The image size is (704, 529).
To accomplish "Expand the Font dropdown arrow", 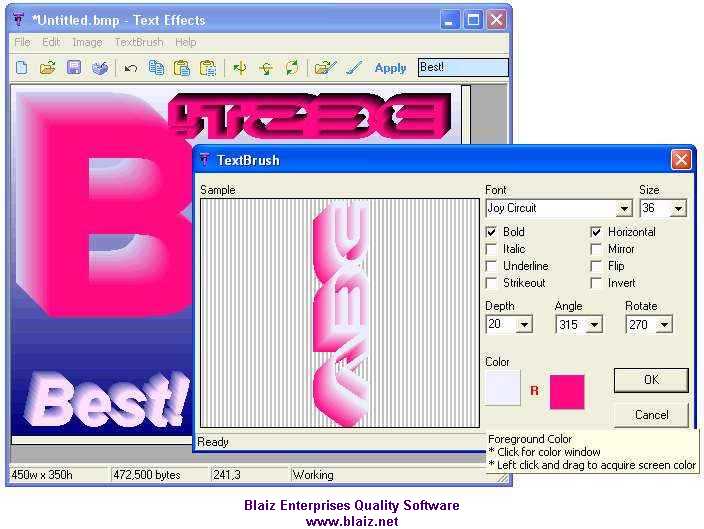I will point(624,208).
